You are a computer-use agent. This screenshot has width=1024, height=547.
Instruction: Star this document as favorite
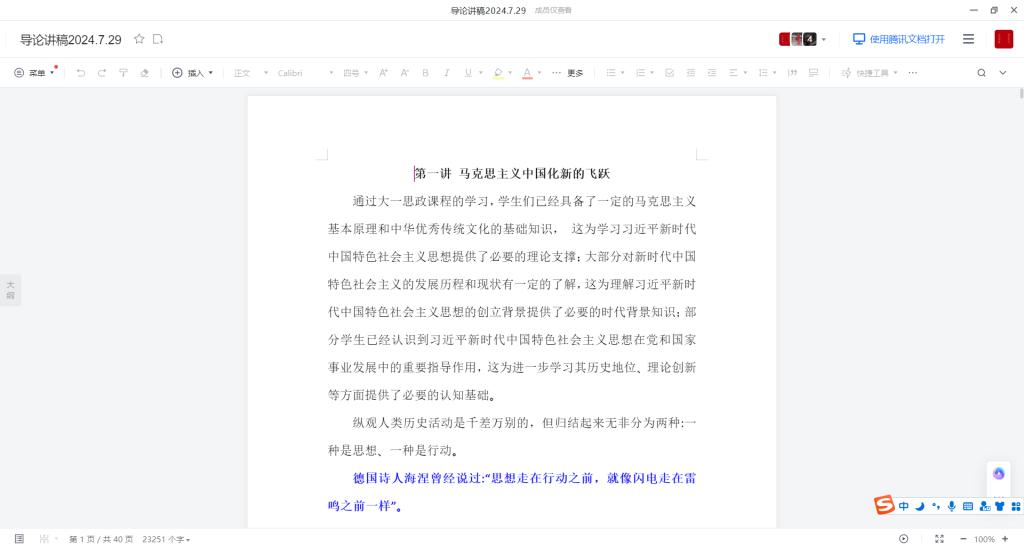(x=139, y=39)
